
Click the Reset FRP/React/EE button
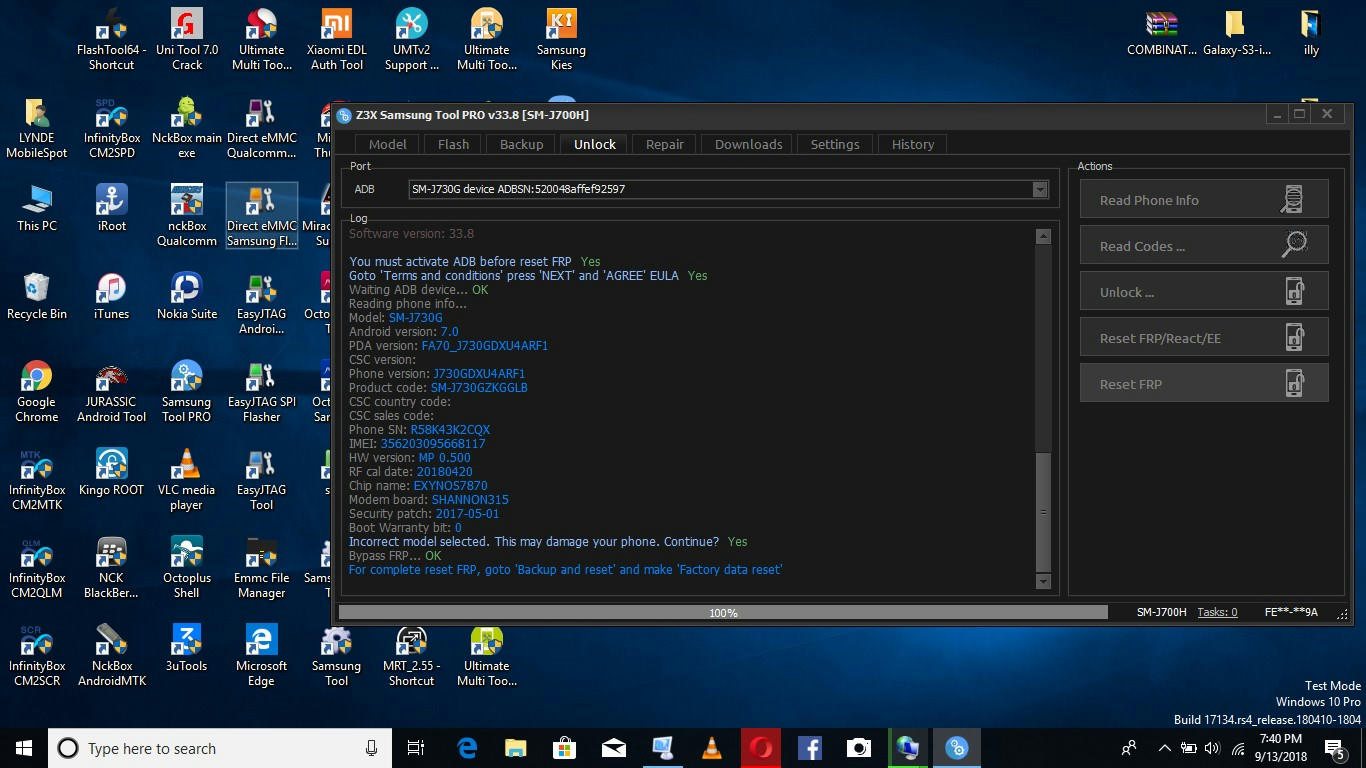coord(1204,337)
